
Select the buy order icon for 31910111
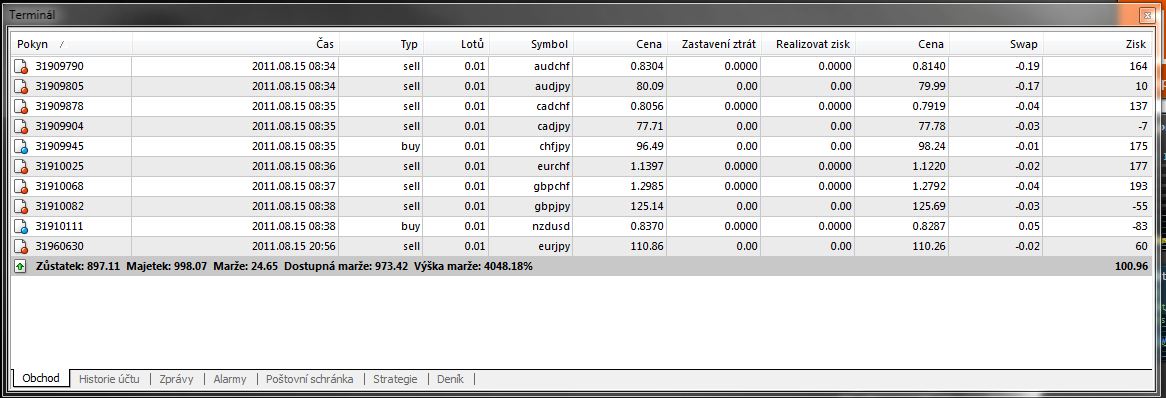click(21, 226)
